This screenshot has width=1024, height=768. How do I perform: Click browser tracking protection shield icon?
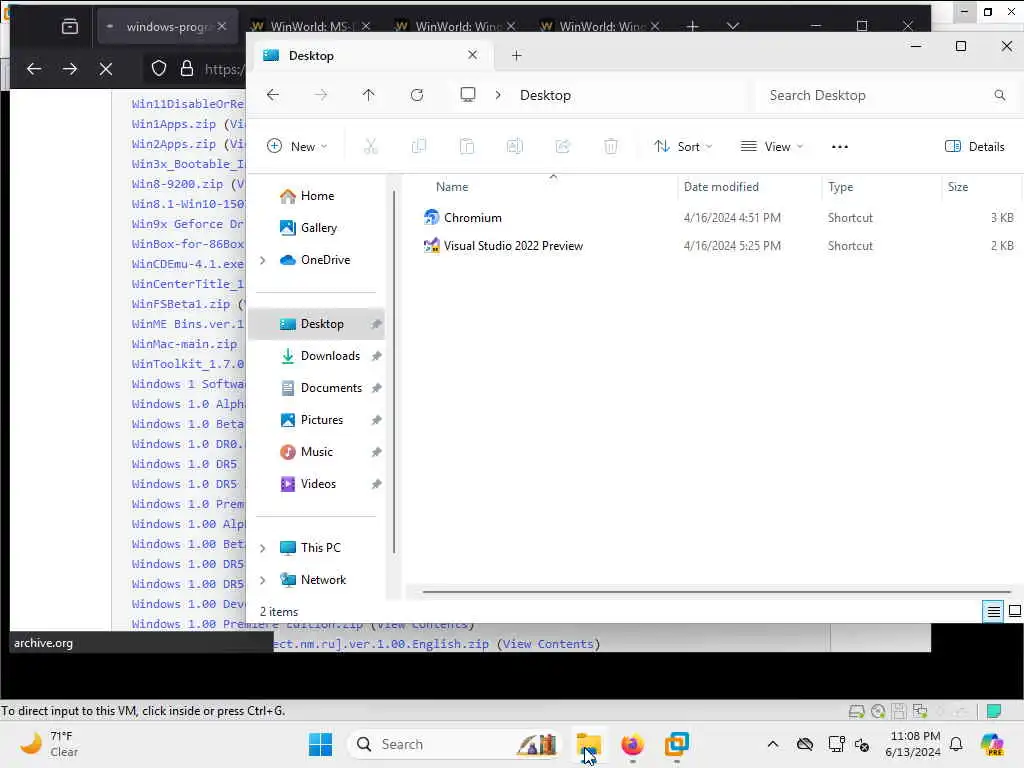point(159,69)
